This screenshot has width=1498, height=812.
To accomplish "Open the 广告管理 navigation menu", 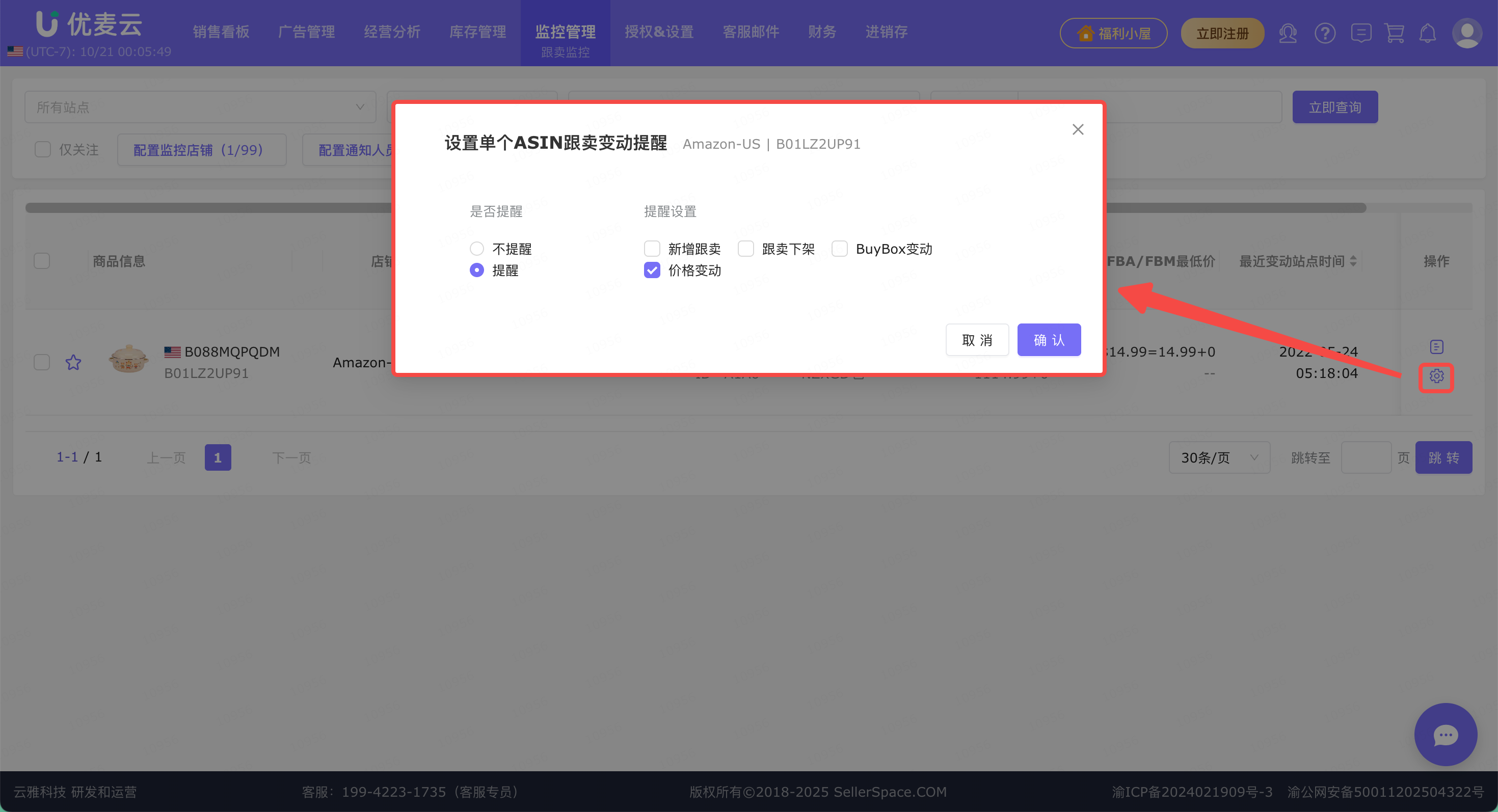I will pos(306,32).
